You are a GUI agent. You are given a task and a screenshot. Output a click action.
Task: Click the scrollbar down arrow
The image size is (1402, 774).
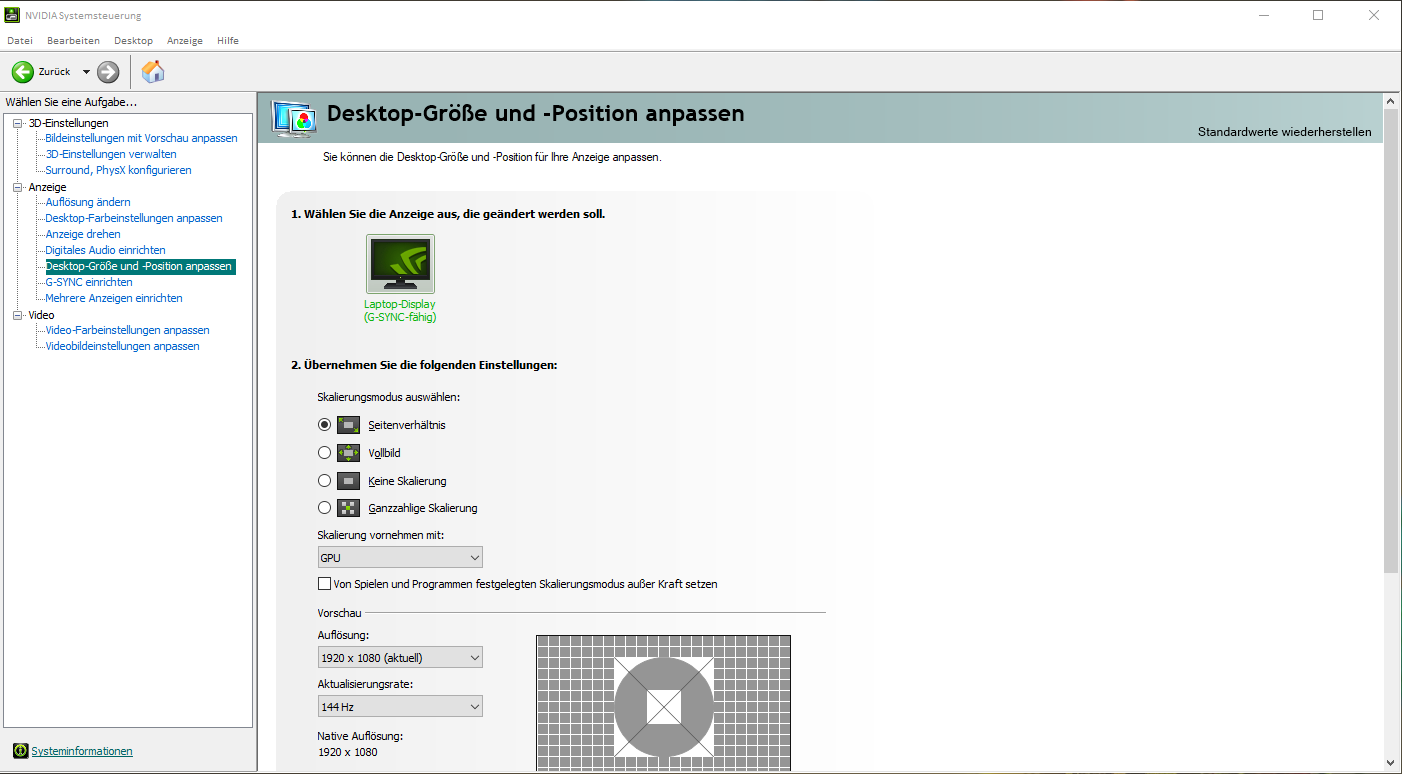click(1390, 762)
